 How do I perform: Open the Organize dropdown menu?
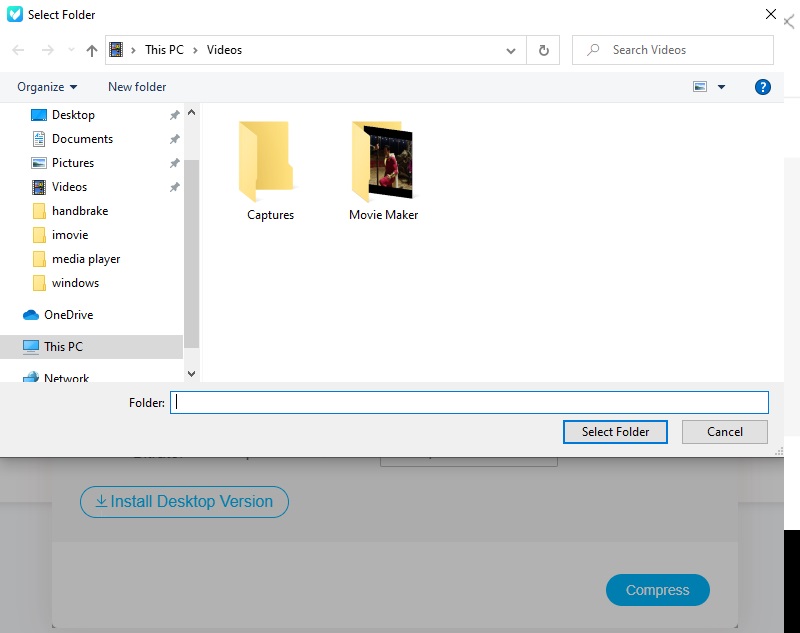click(x=46, y=87)
